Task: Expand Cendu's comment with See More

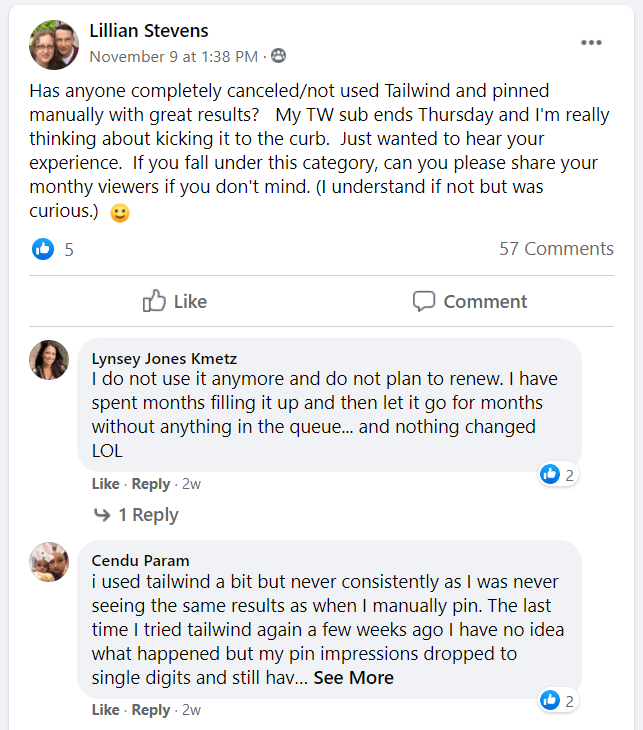Action: pyautogui.click(x=353, y=678)
